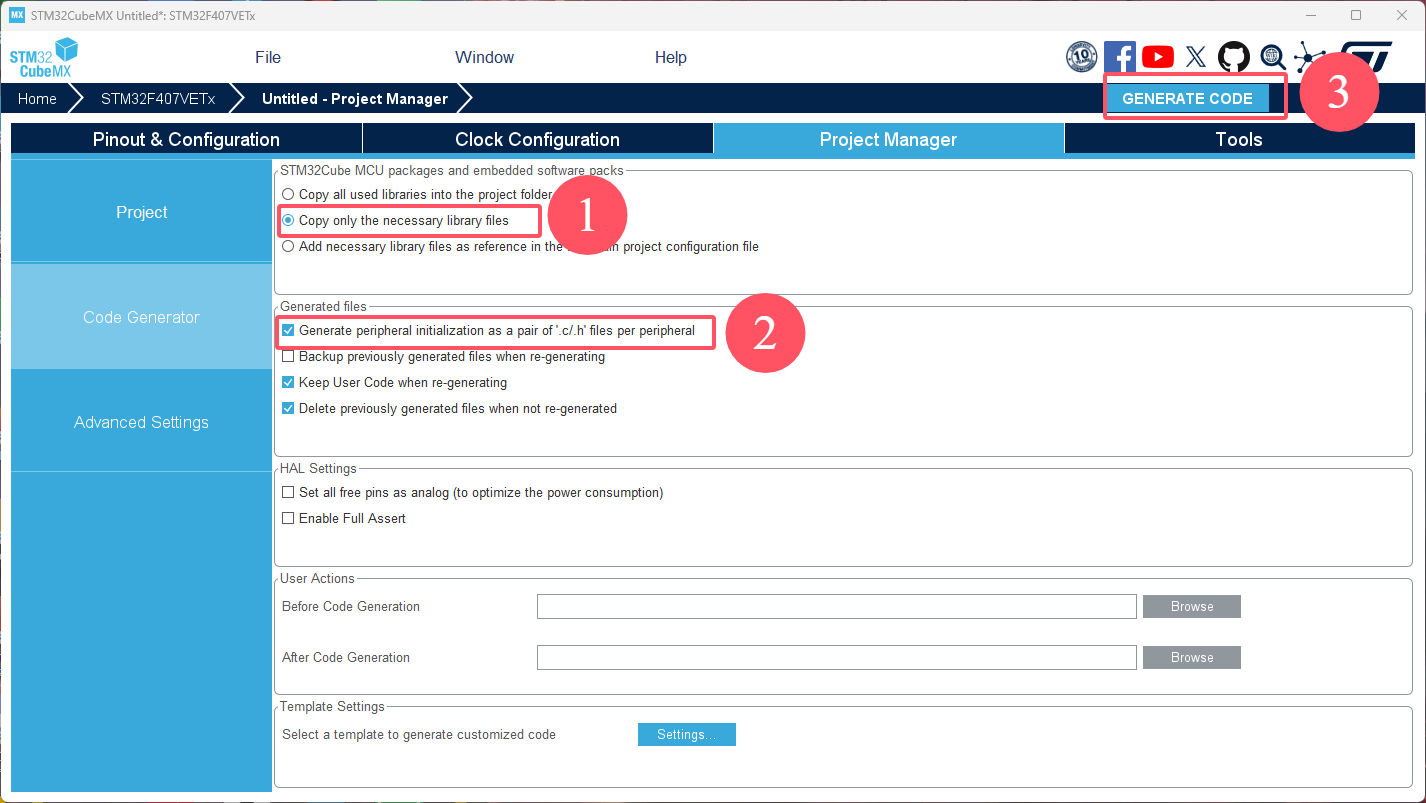Click the 'Template Settings' group label
Viewport: 1426px width, 803px height.
(332, 706)
